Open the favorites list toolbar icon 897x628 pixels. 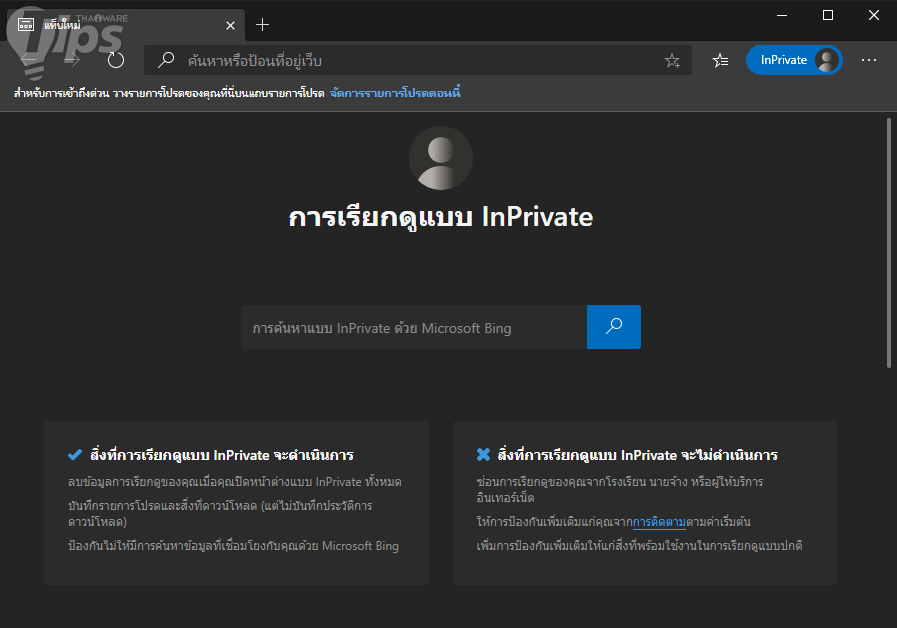click(x=720, y=60)
